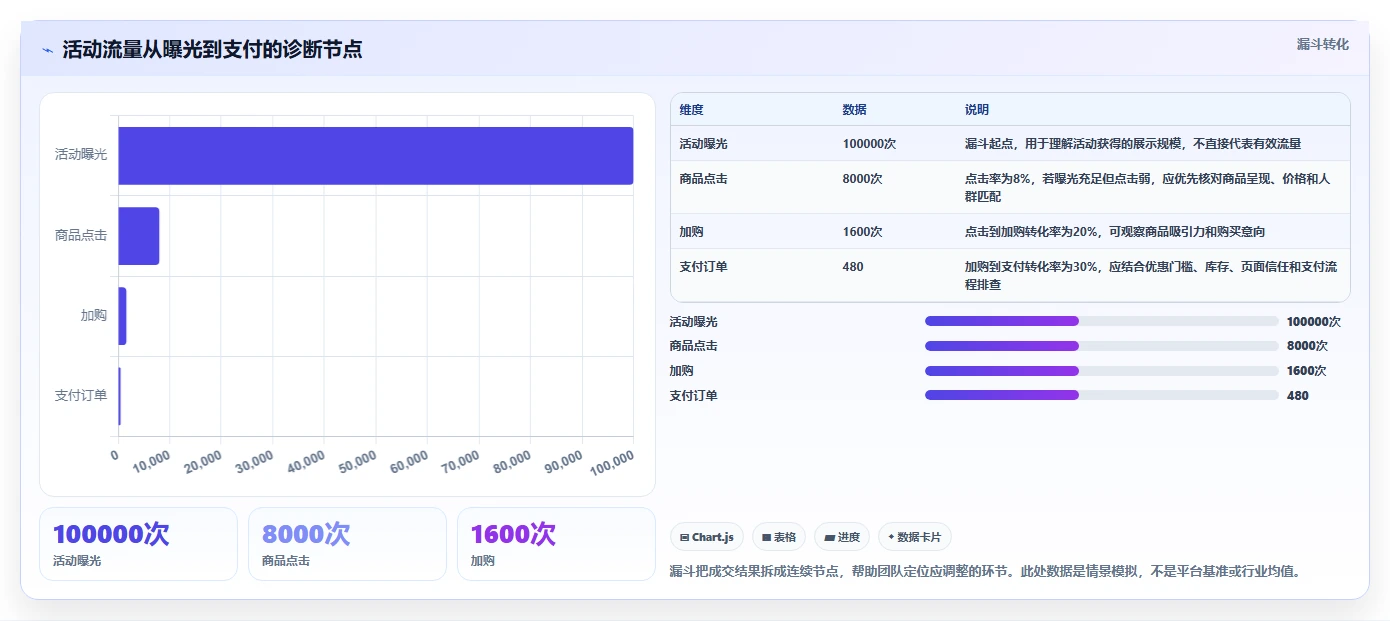Viewport: 1390px width, 621px height.
Task: Click the description starting 点击率为8% in the table
Action: (1148, 188)
